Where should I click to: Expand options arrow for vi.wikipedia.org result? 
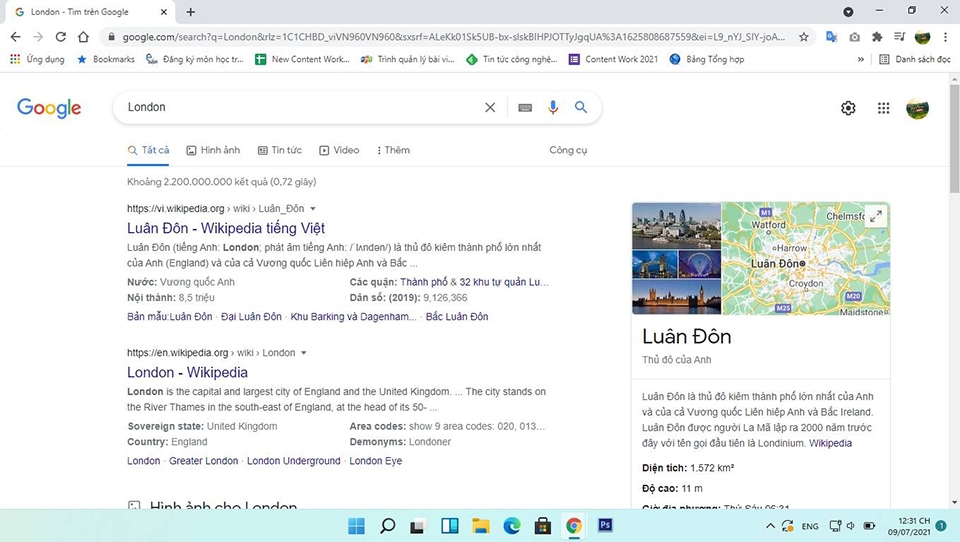313,209
